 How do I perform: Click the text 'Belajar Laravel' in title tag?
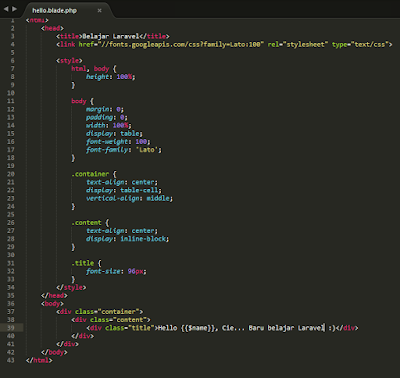coord(110,36)
